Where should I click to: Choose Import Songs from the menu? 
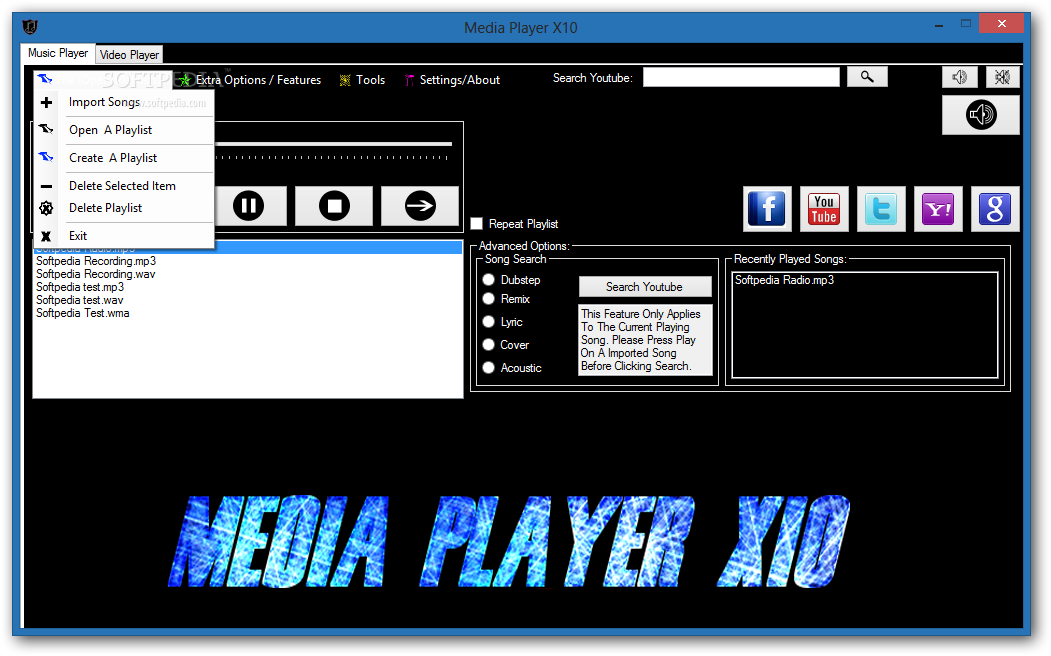124,103
